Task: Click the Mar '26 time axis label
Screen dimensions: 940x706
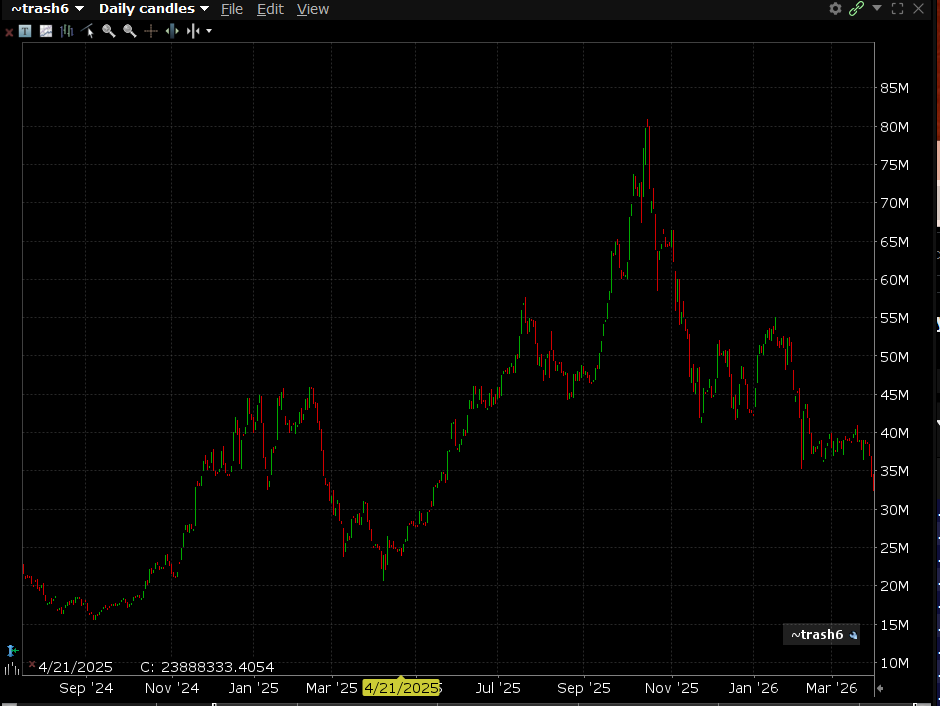Action: coord(831,688)
